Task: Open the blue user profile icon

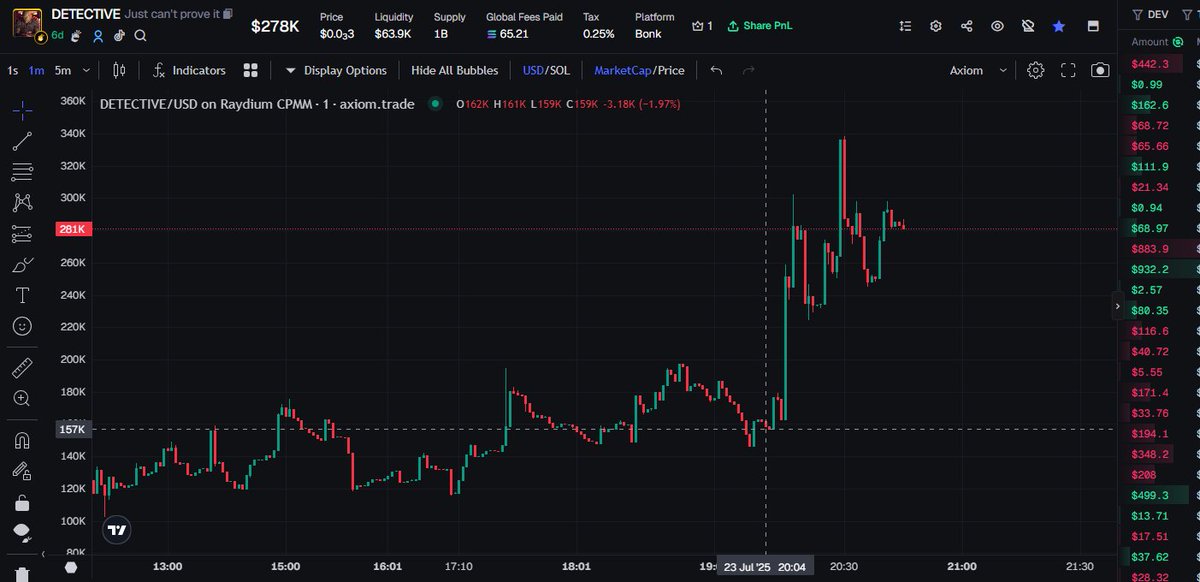Action: 98,35
